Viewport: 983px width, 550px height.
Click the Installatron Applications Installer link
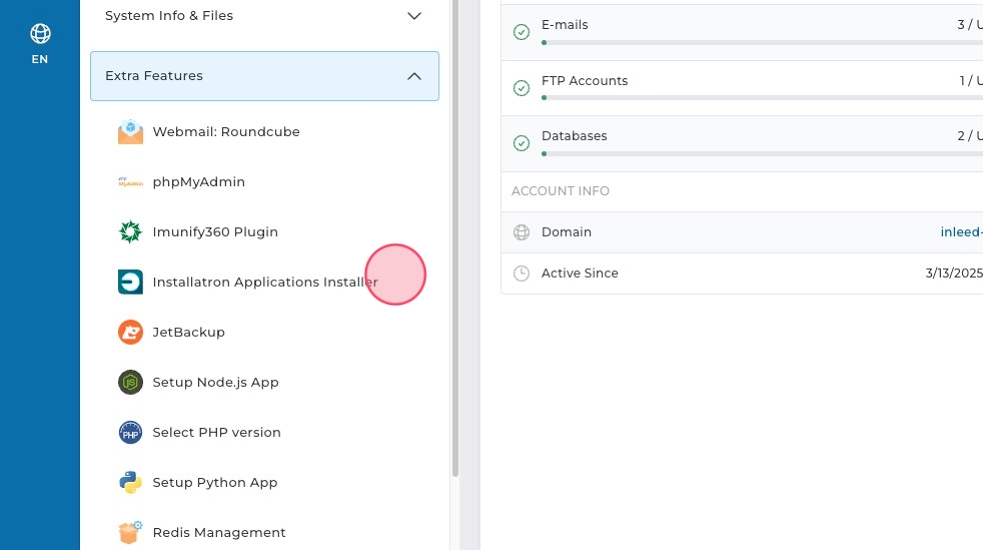(264, 282)
